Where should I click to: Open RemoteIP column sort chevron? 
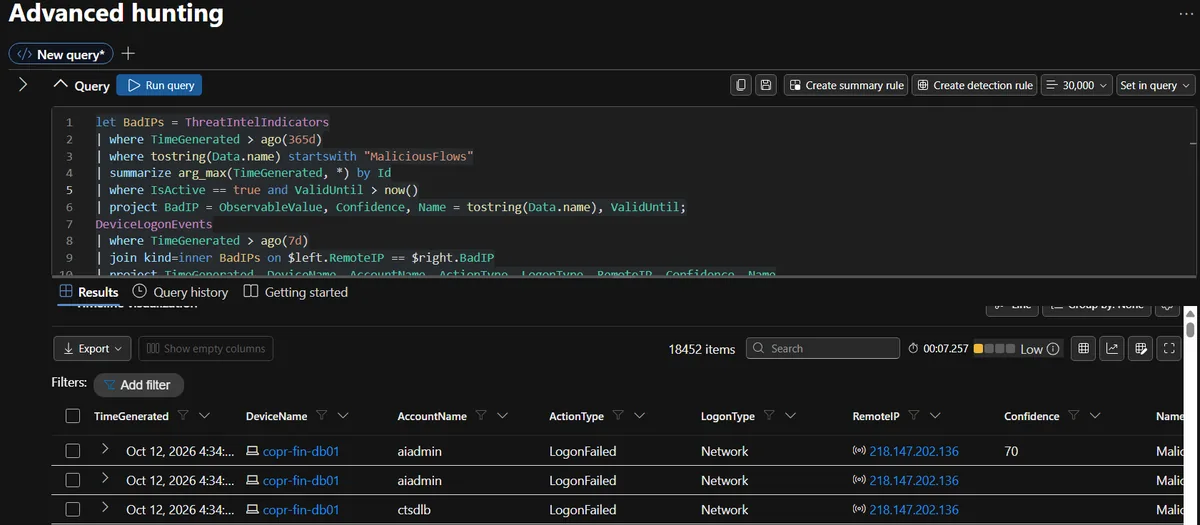tap(935, 416)
